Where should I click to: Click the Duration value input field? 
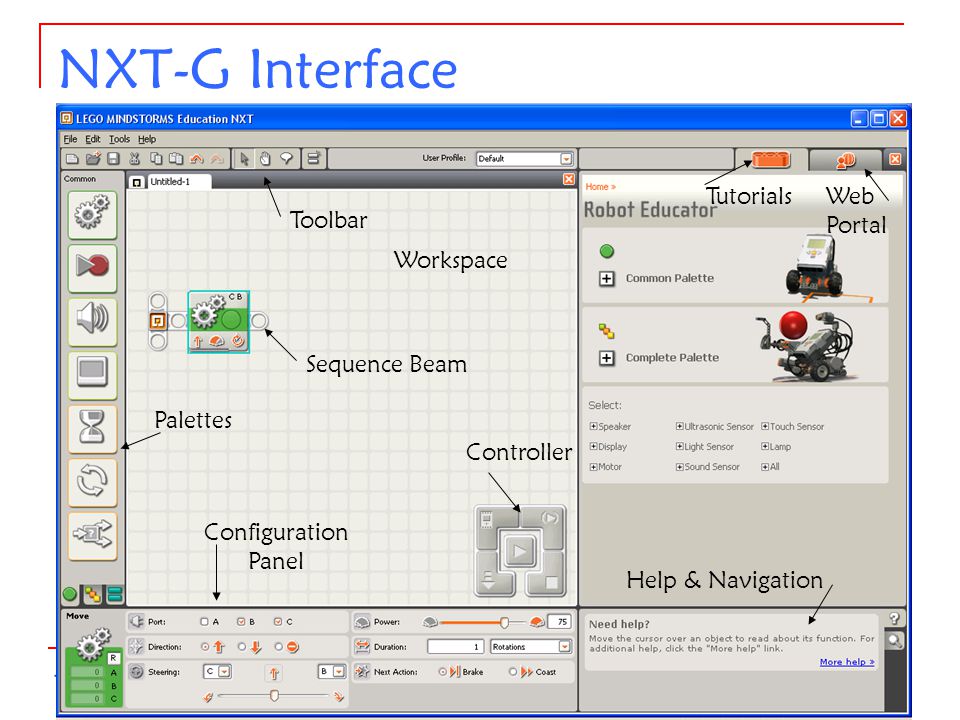[x=456, y=647]
